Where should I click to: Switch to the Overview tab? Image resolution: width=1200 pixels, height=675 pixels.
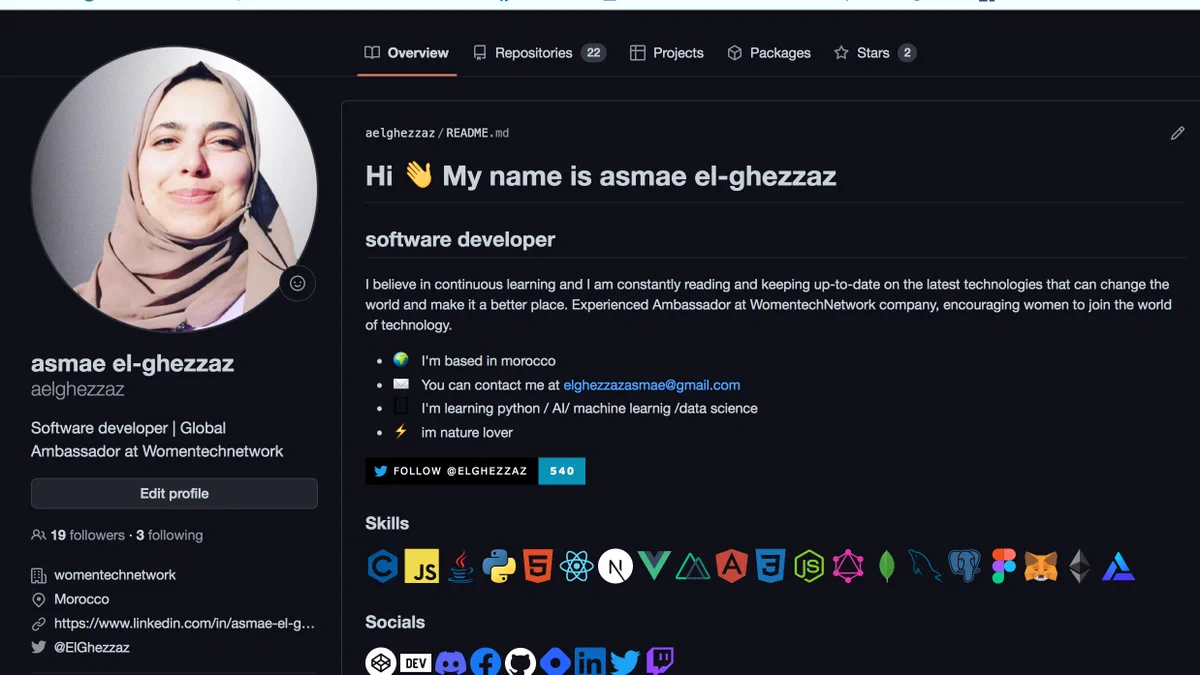tap(407, 53)
